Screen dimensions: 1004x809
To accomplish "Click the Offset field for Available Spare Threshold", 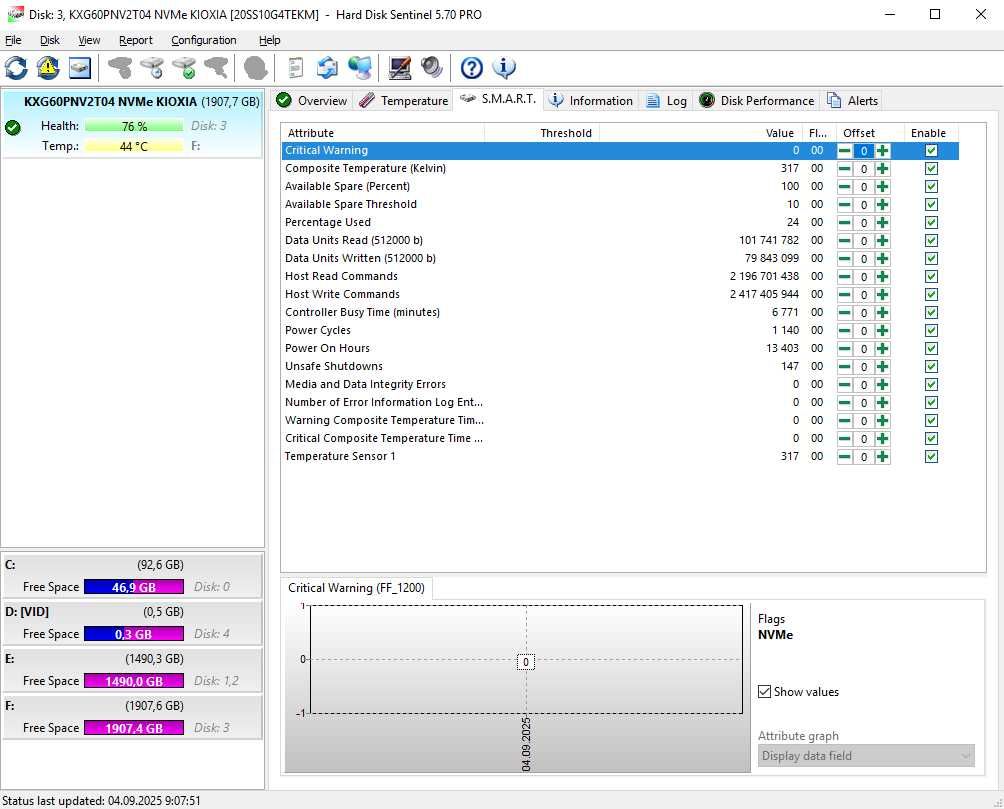I will point(864,205).
